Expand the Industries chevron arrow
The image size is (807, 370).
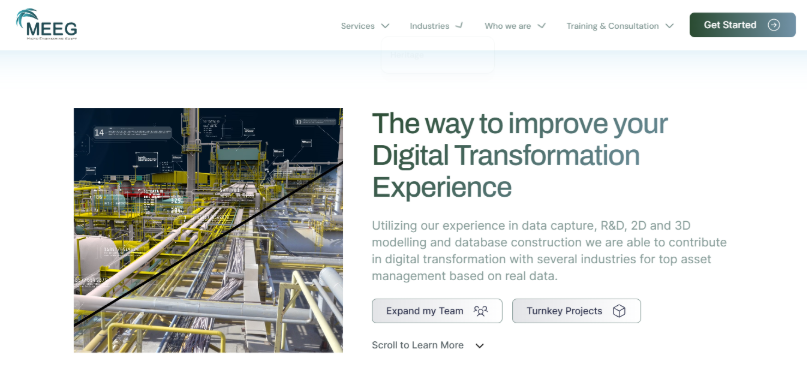coord(460,25)
